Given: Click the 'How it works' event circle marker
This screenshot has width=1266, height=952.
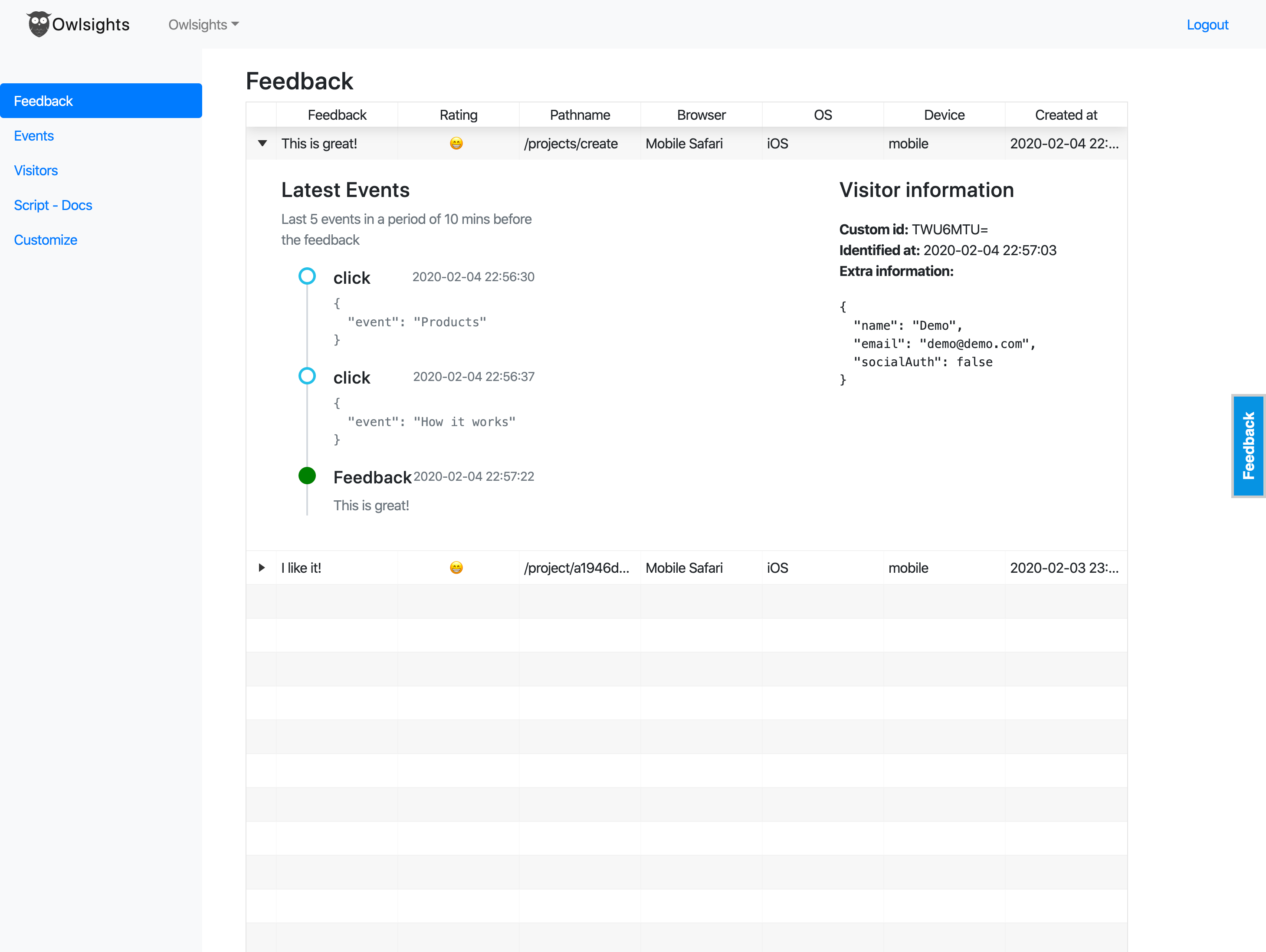Looking at the screenshot, I should tap(307, 376).
